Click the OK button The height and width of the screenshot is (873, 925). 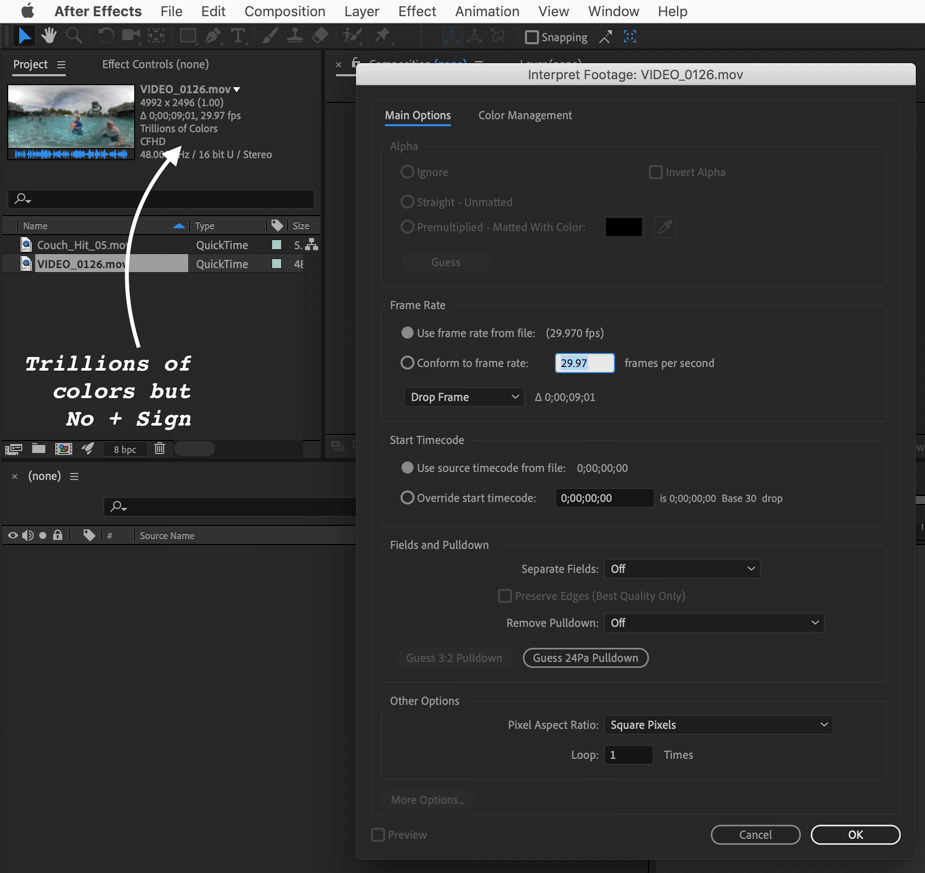click(x=855, y=835)
